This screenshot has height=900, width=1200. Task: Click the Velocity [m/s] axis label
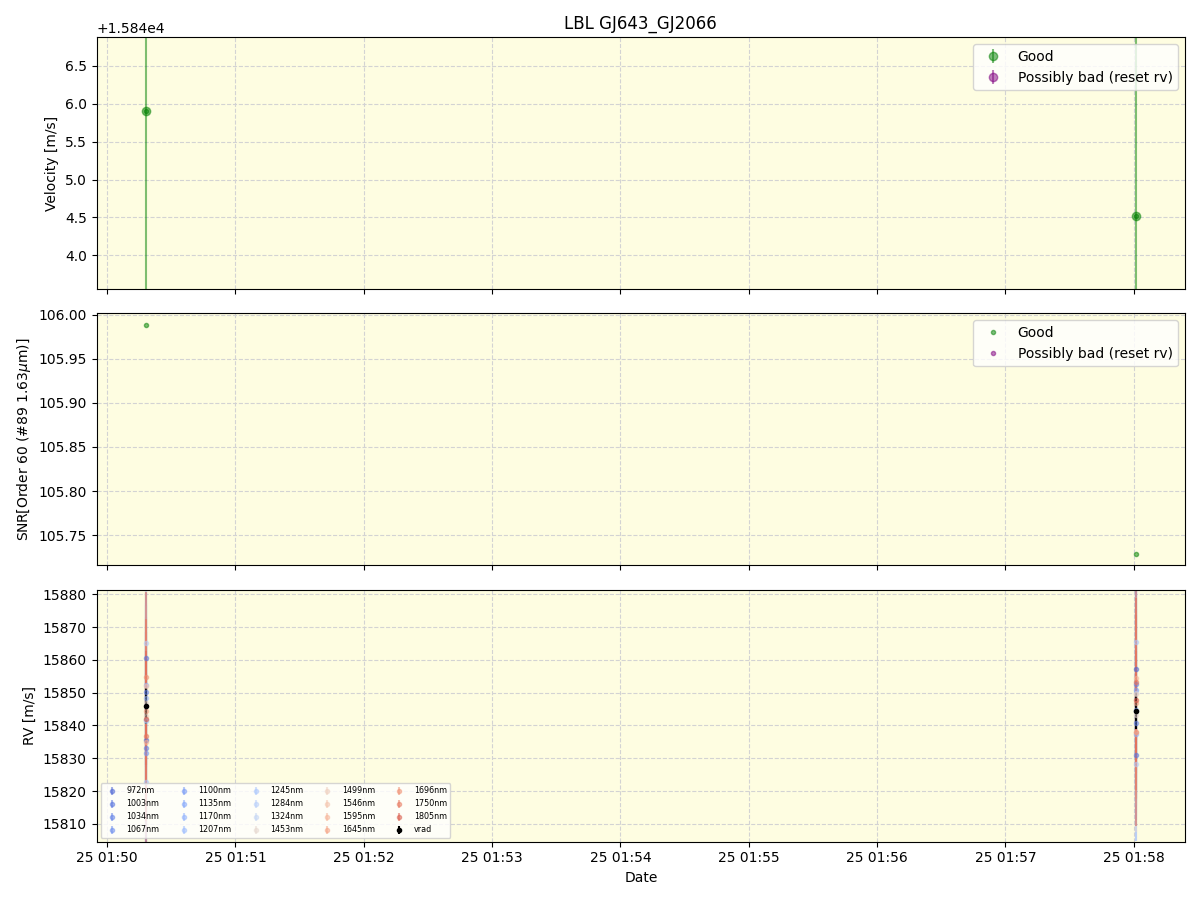tap(51, 163)
